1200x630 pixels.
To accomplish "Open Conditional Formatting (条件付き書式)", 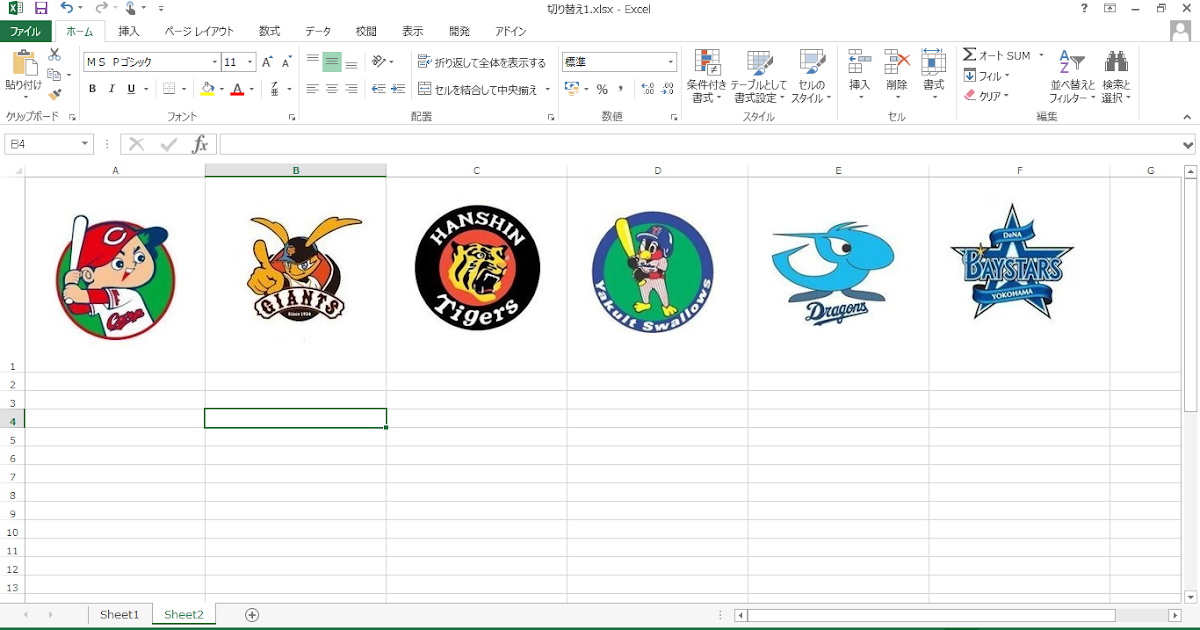I will (x=707, y=77).
